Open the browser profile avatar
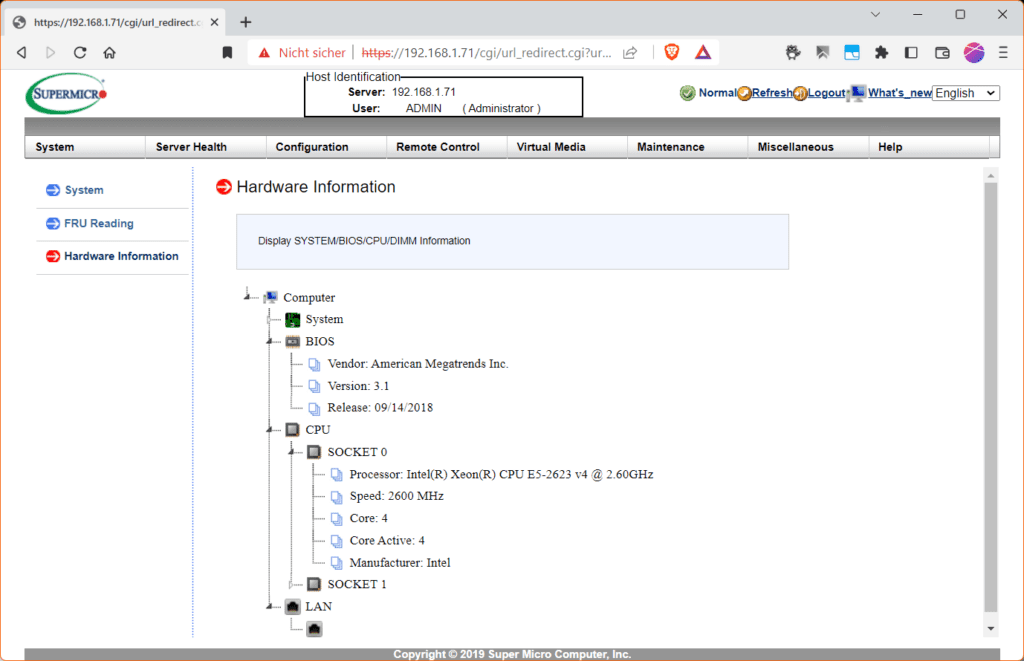 point(974,53)
